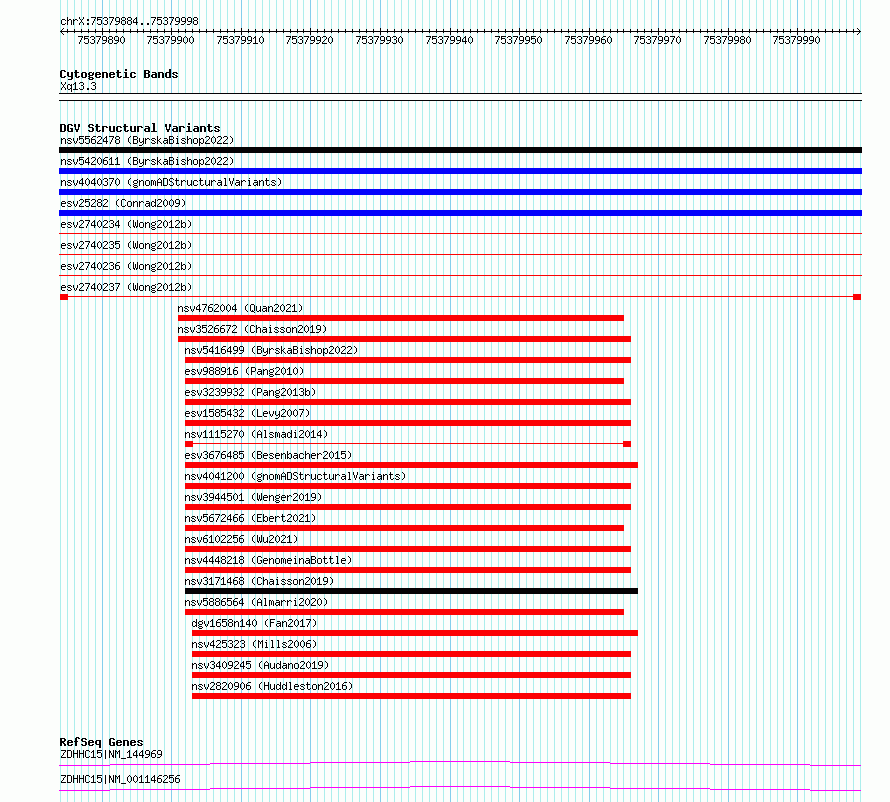Image resolution: width=890 pixels, height=802 pixels.
Task: Click esv2740235 (Wong2012b) label
Action: tap(126, 245)
